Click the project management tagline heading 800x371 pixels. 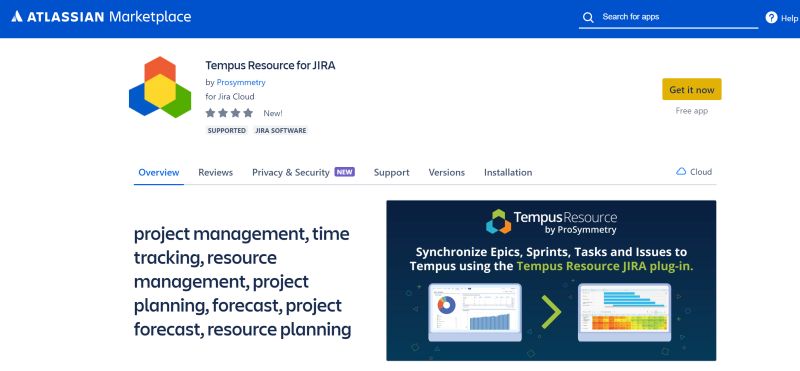(x=242, y=282)
